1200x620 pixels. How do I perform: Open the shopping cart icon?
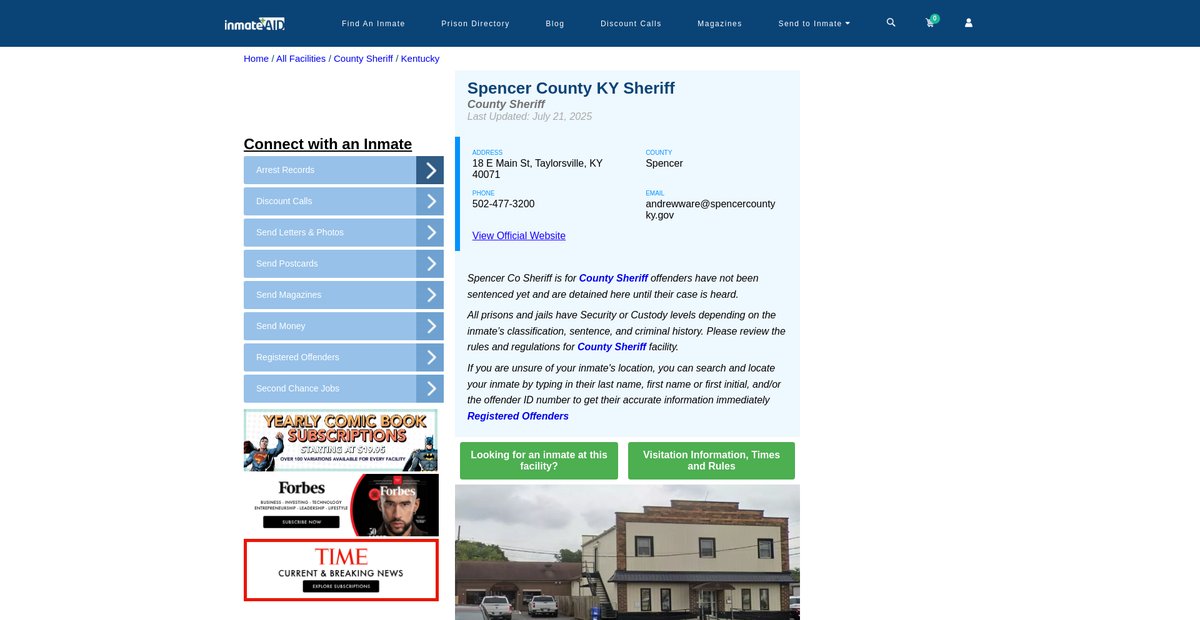coord(930,23)
